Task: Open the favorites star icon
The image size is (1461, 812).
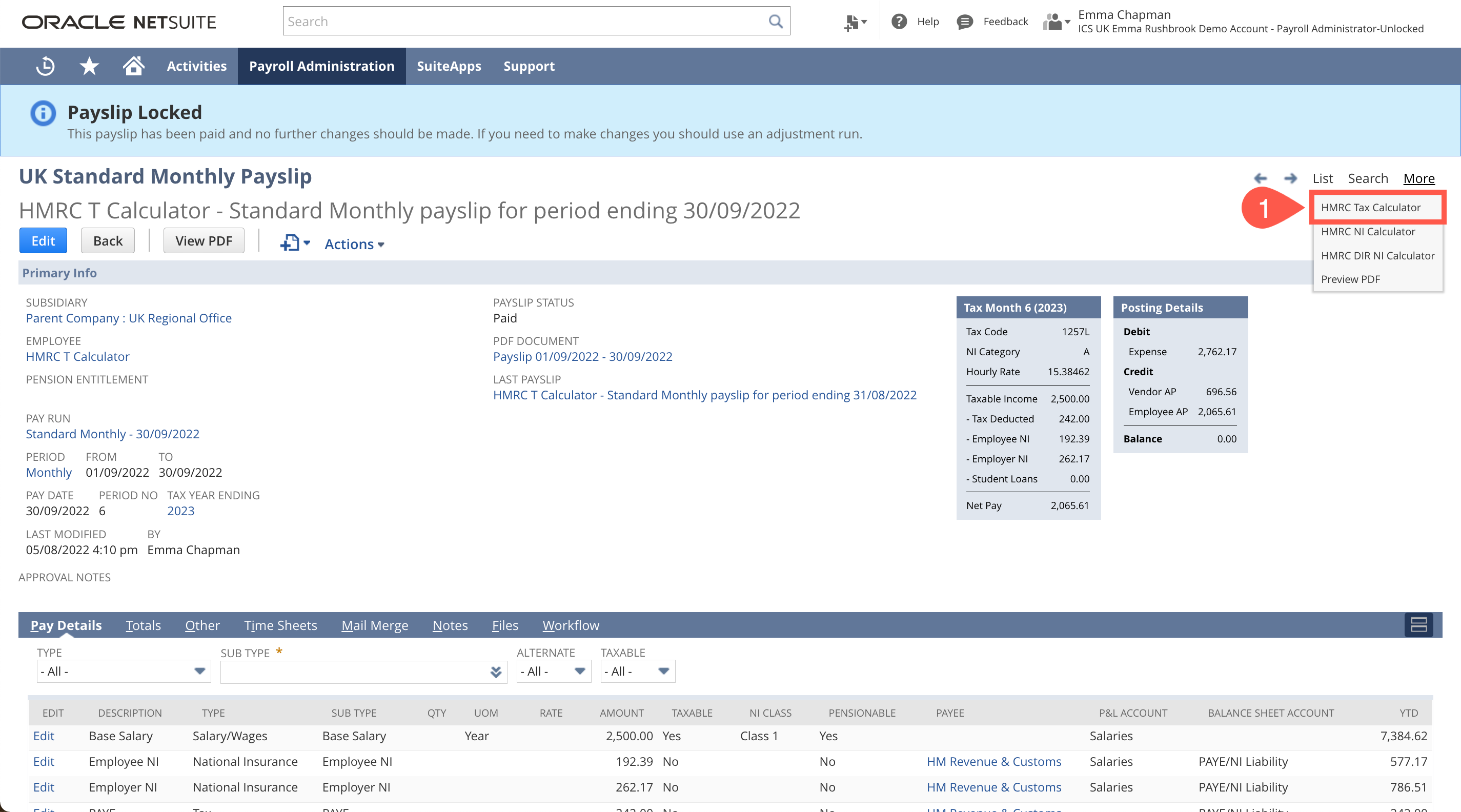Action: pyautogui.click(x=89, y=66)
